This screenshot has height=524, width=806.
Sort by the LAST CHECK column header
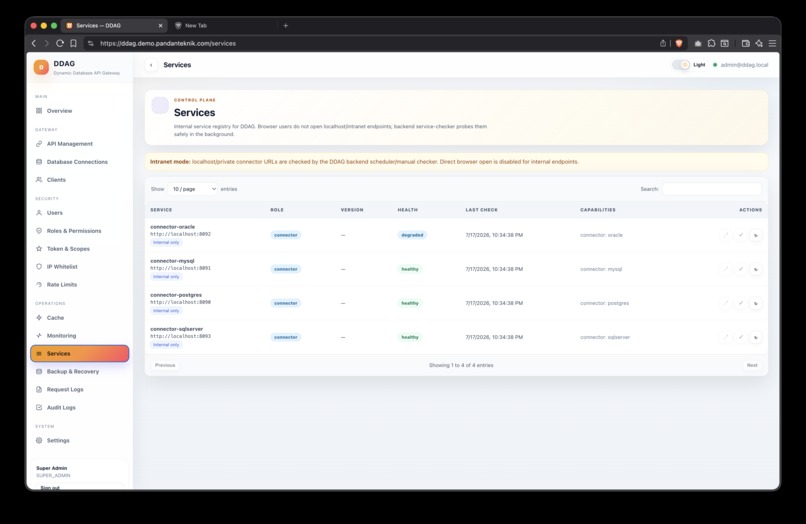[482, 210]
